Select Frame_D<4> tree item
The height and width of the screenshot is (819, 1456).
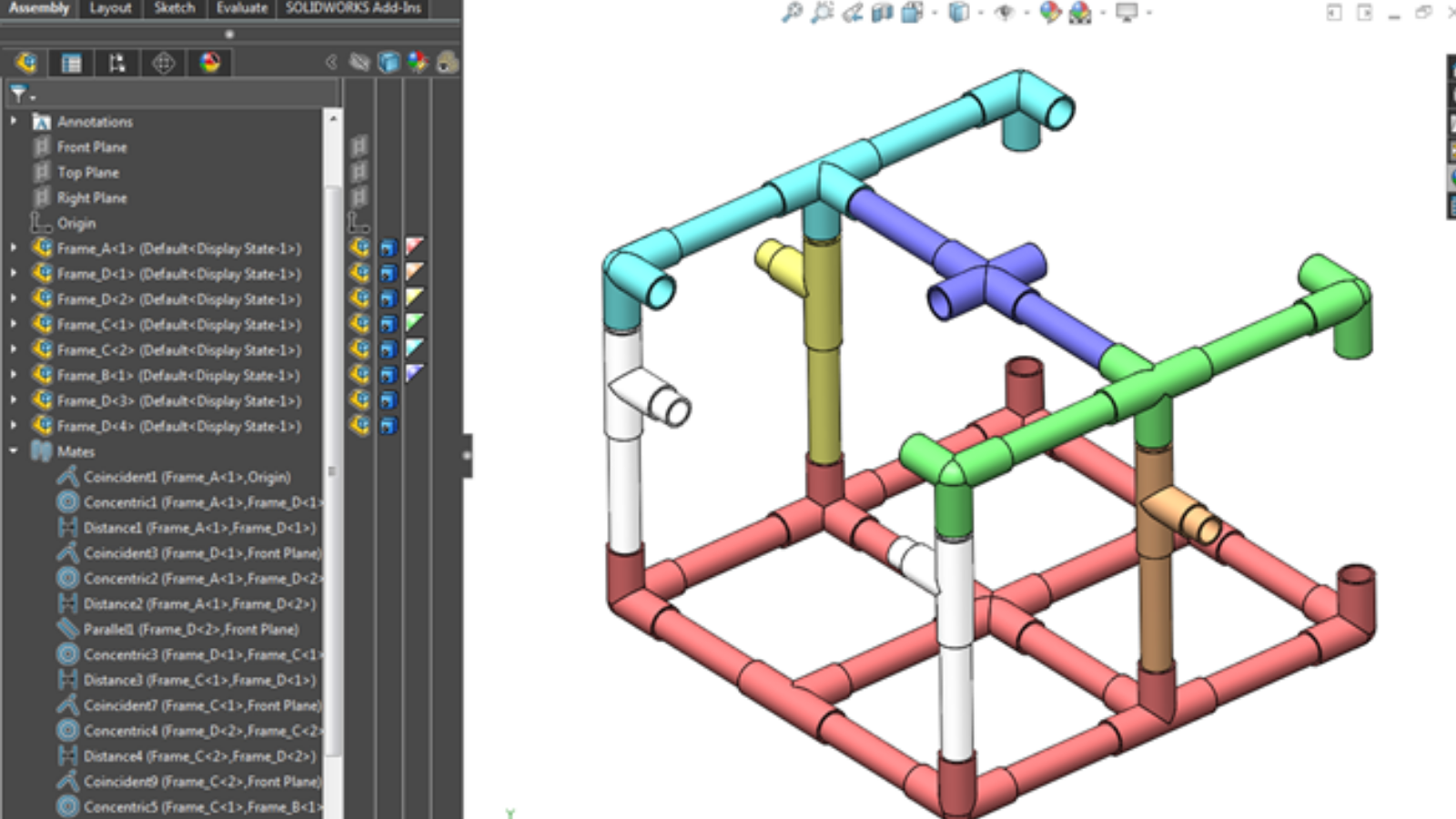[x=178, y=426]
